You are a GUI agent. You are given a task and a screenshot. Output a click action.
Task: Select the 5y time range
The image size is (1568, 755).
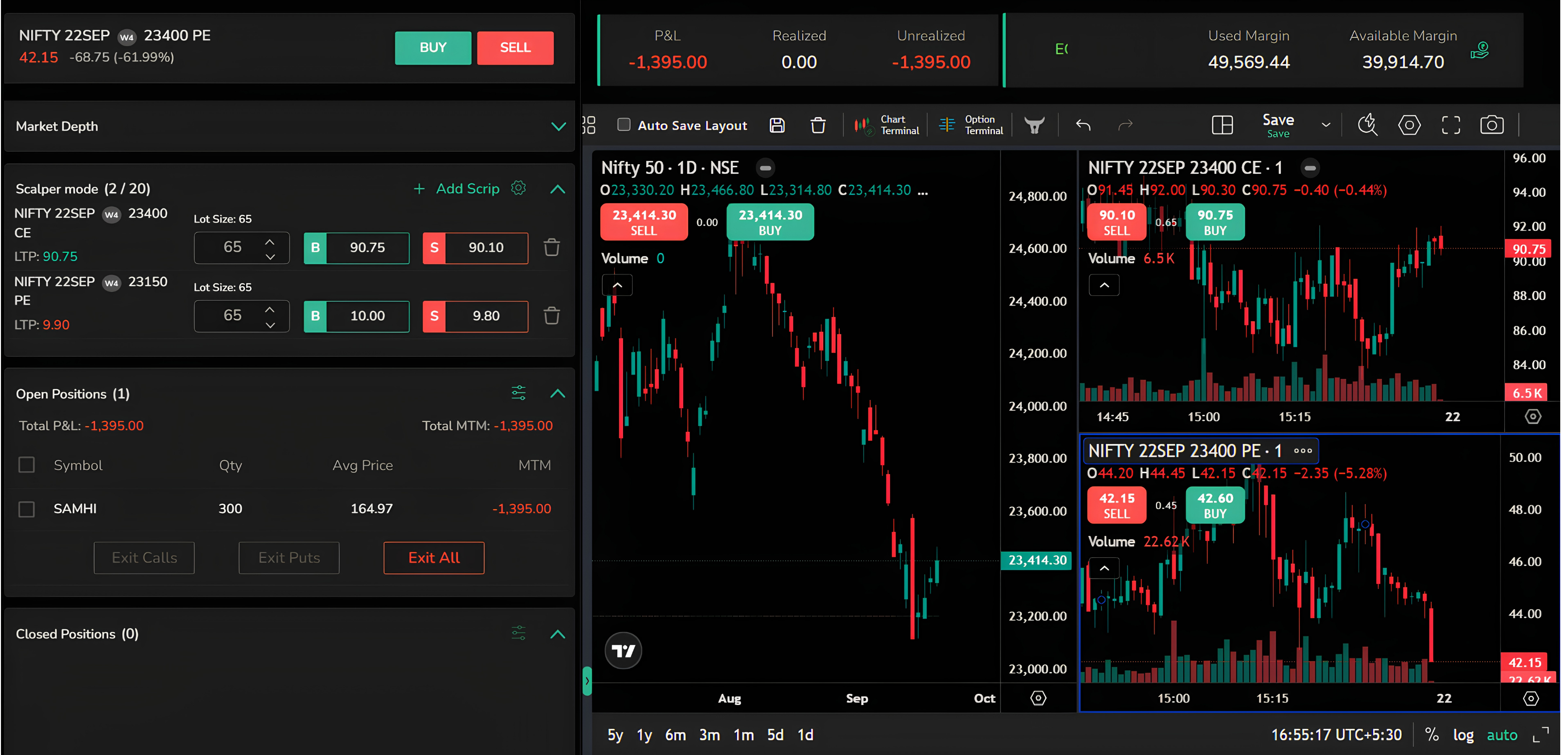[x=615, y=735]
